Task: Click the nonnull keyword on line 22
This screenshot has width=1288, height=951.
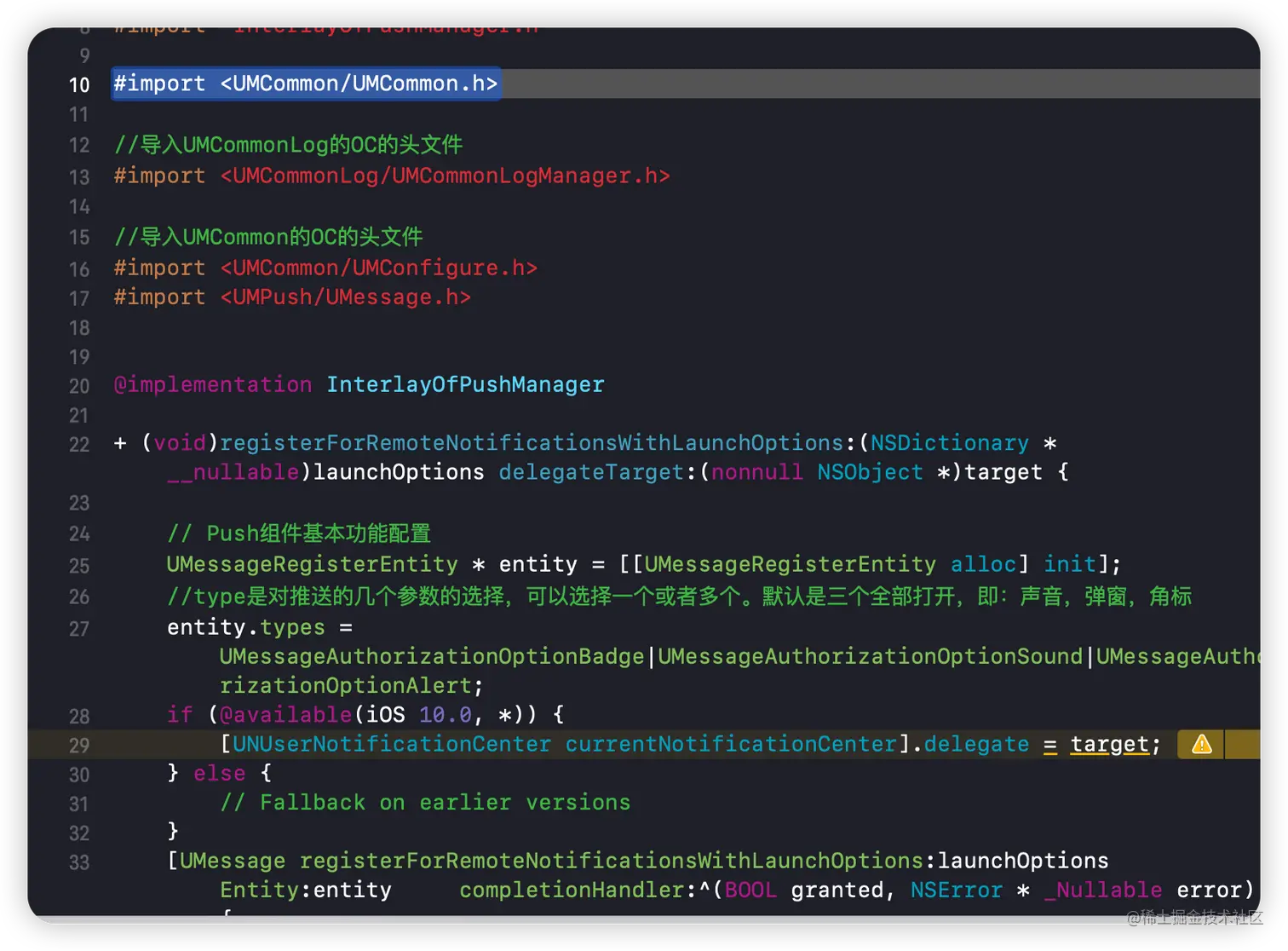Action: pyautogui.click(x=756, y=471)
